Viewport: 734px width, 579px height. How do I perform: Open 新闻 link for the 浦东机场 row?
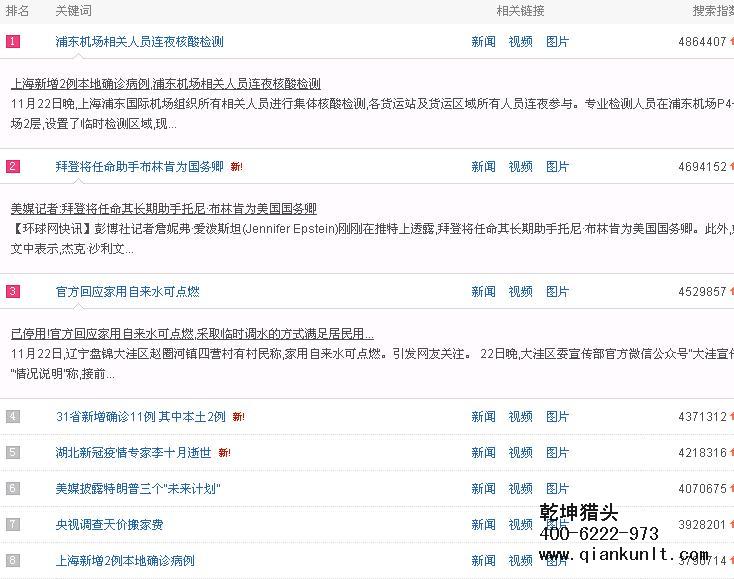(x=483, y=42)
